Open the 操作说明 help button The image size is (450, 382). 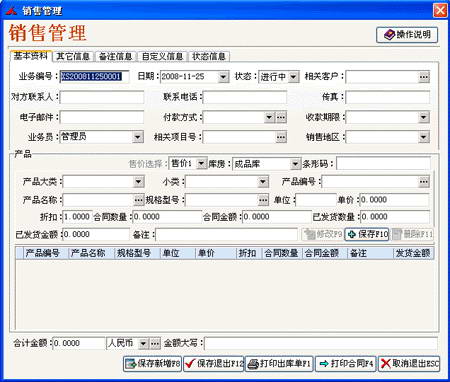coord(407,35)
